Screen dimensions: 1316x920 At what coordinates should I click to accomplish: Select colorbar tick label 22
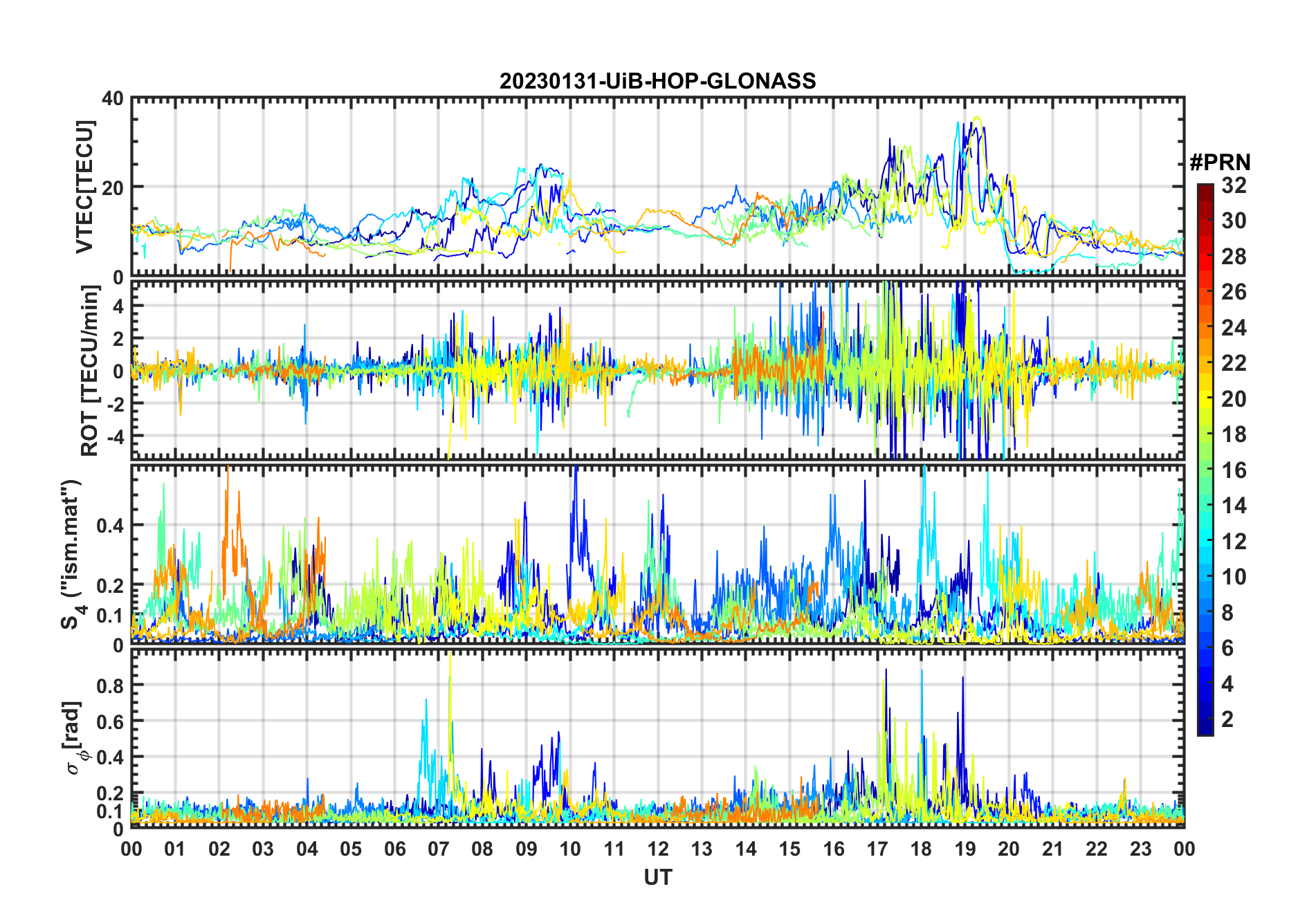pyautogui.click(x=1234, y=363)
